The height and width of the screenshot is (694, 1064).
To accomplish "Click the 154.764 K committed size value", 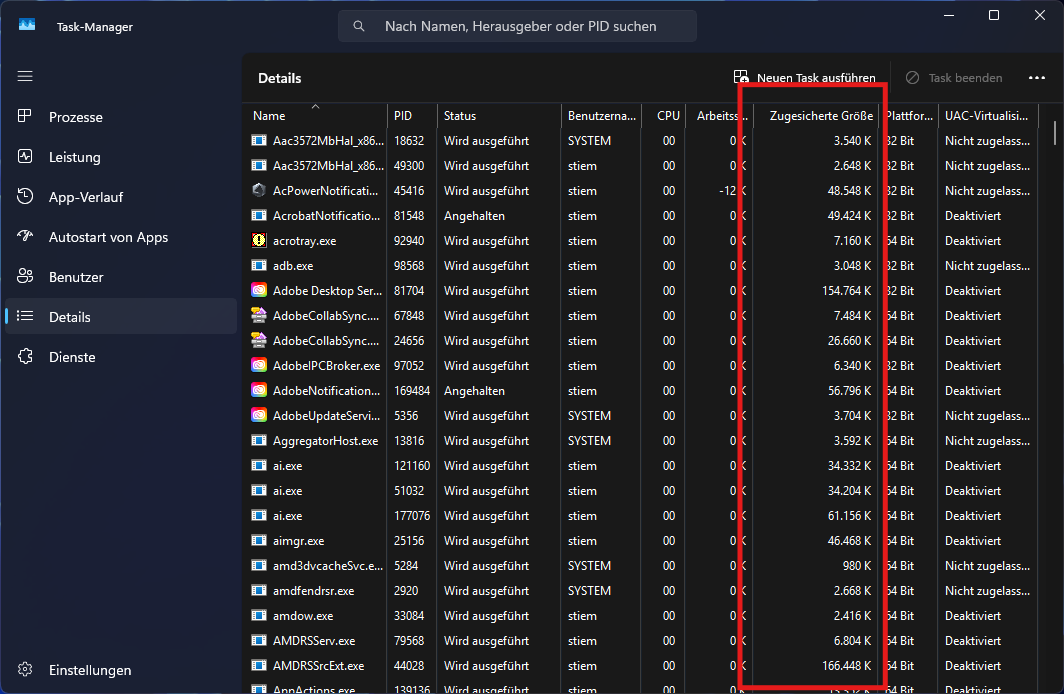I will (846, 290).
